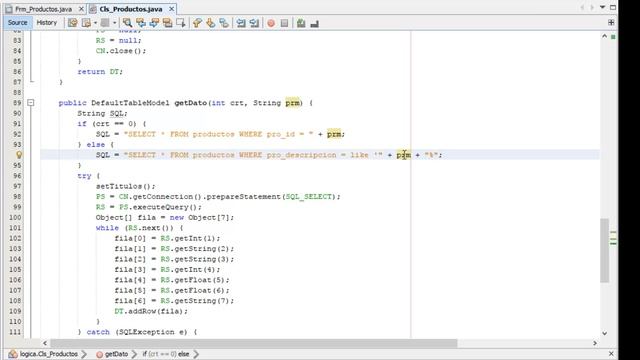Go to Next Bookmark icon

pos(211,23)
